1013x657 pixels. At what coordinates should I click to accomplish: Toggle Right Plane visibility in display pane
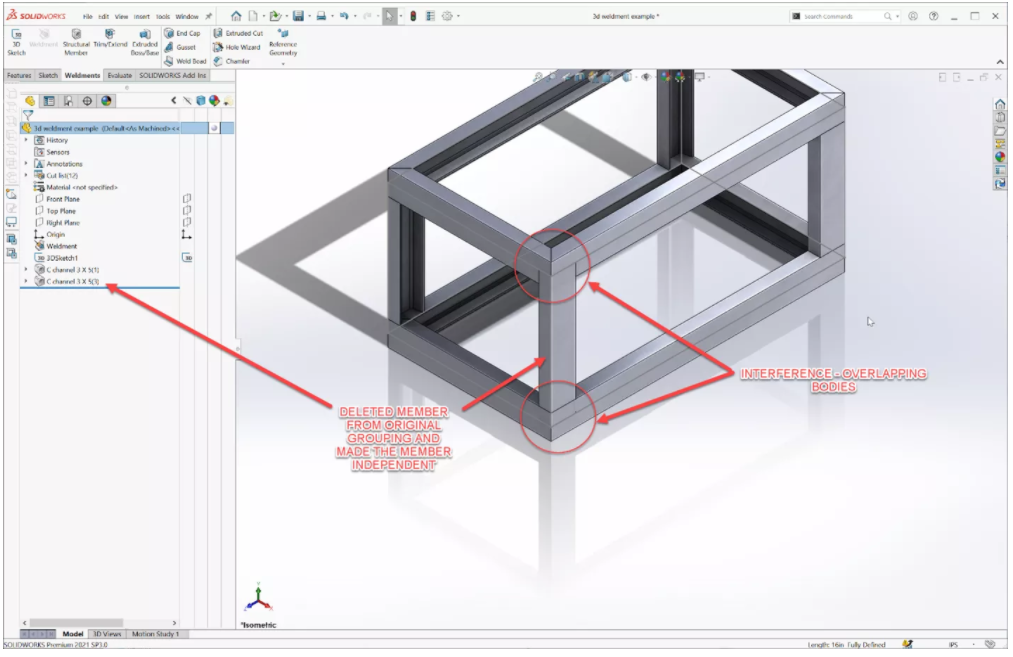[x=187, y=223]
